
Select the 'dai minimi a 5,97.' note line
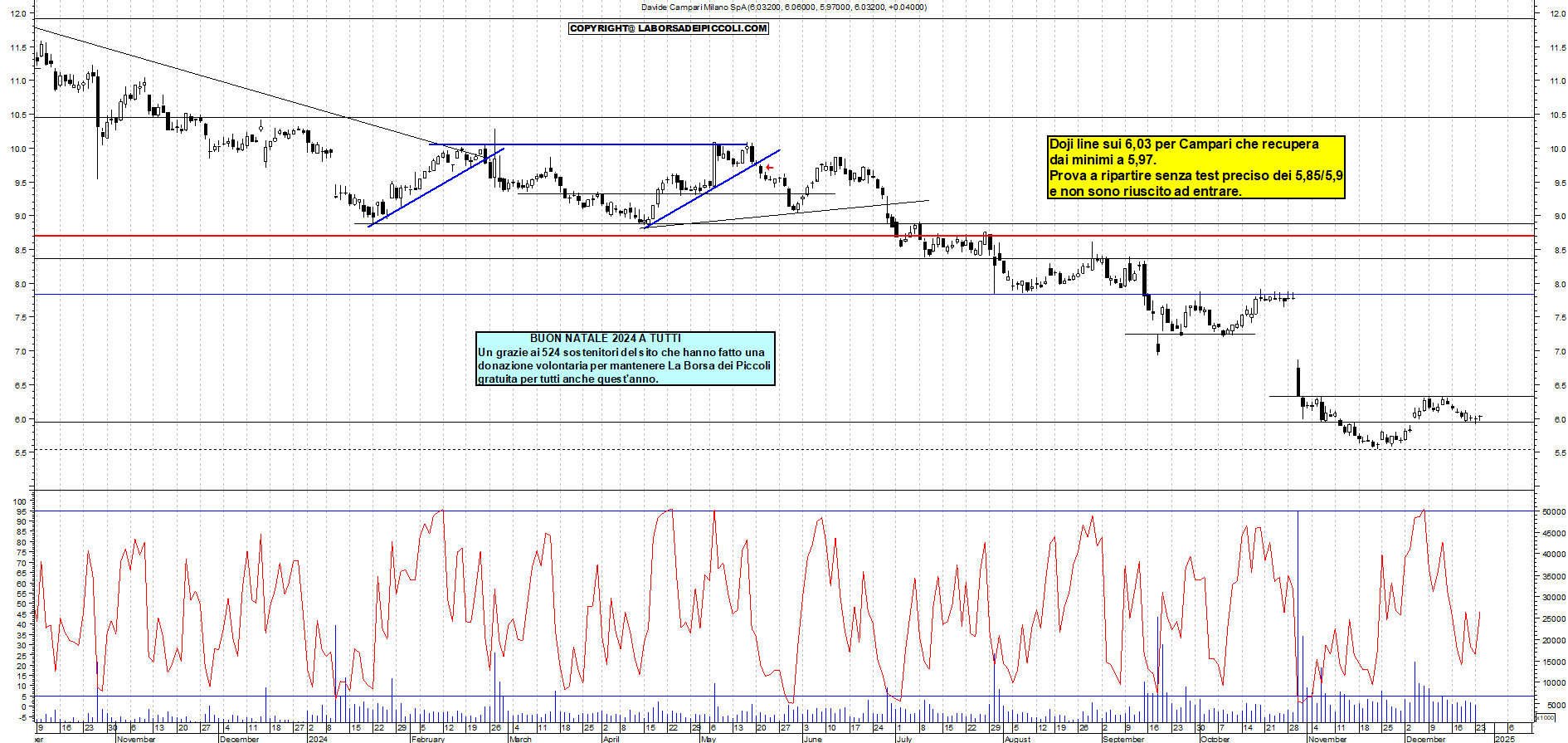(x=1103, y=159)
